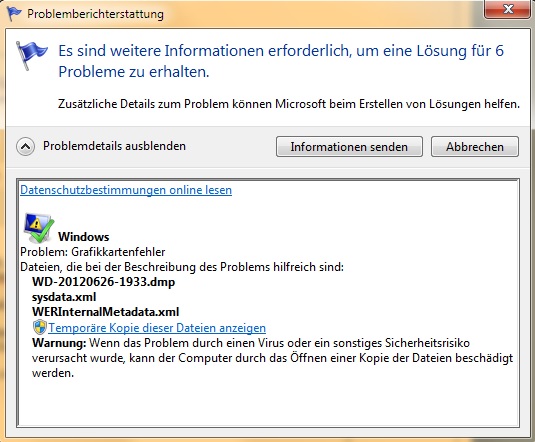Click the 'Warnung:' warning text

tap(59, 343)
